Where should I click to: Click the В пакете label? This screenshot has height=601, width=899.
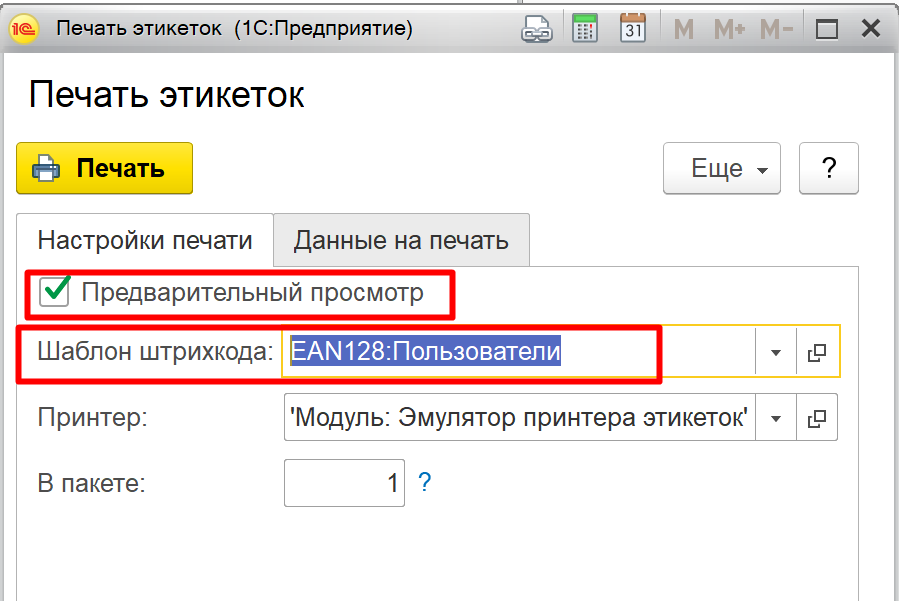[92, 483]
